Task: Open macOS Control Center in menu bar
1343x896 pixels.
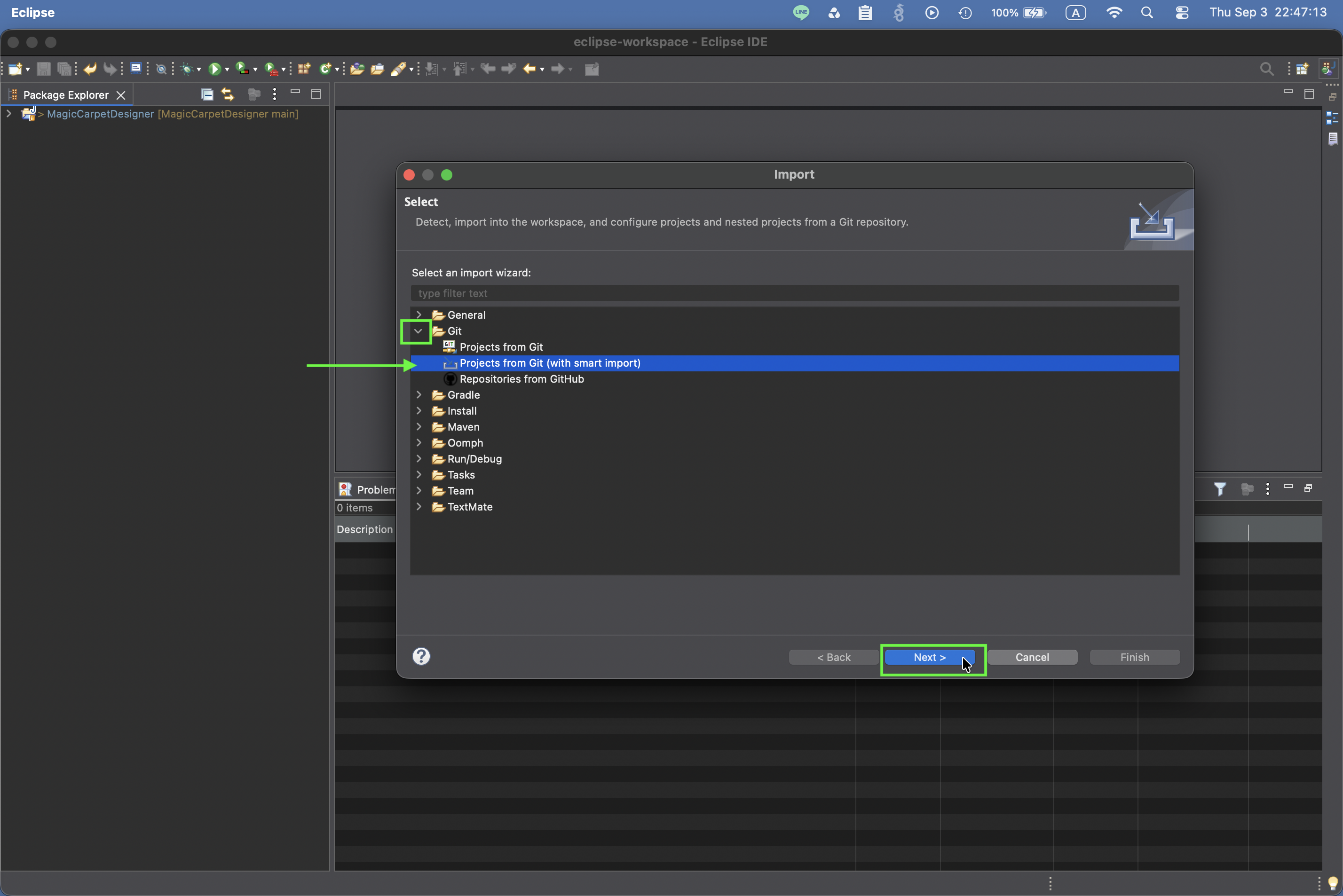Action: coord(1182,13)
